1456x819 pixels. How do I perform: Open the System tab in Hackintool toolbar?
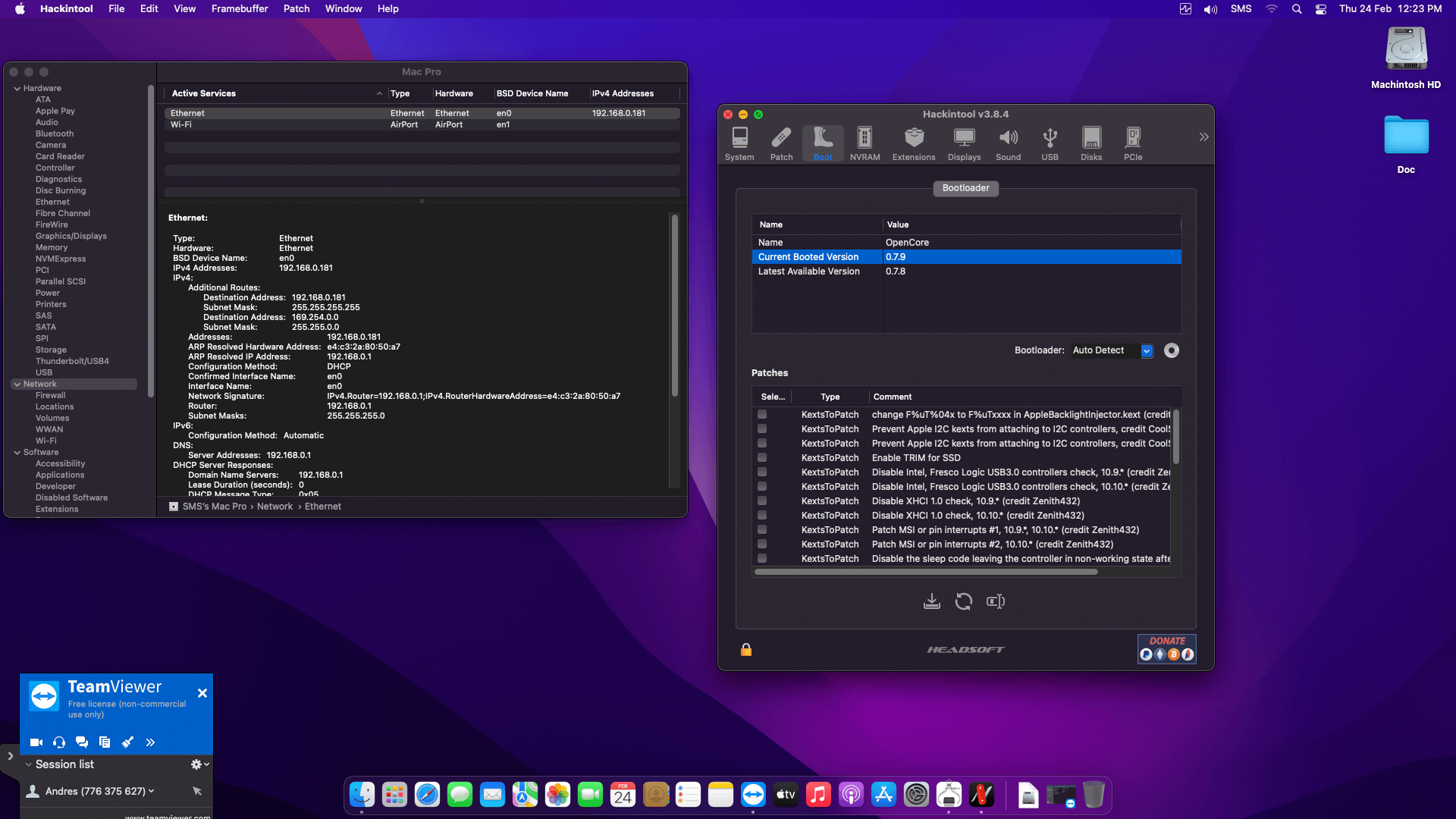(x=739, y=143)
